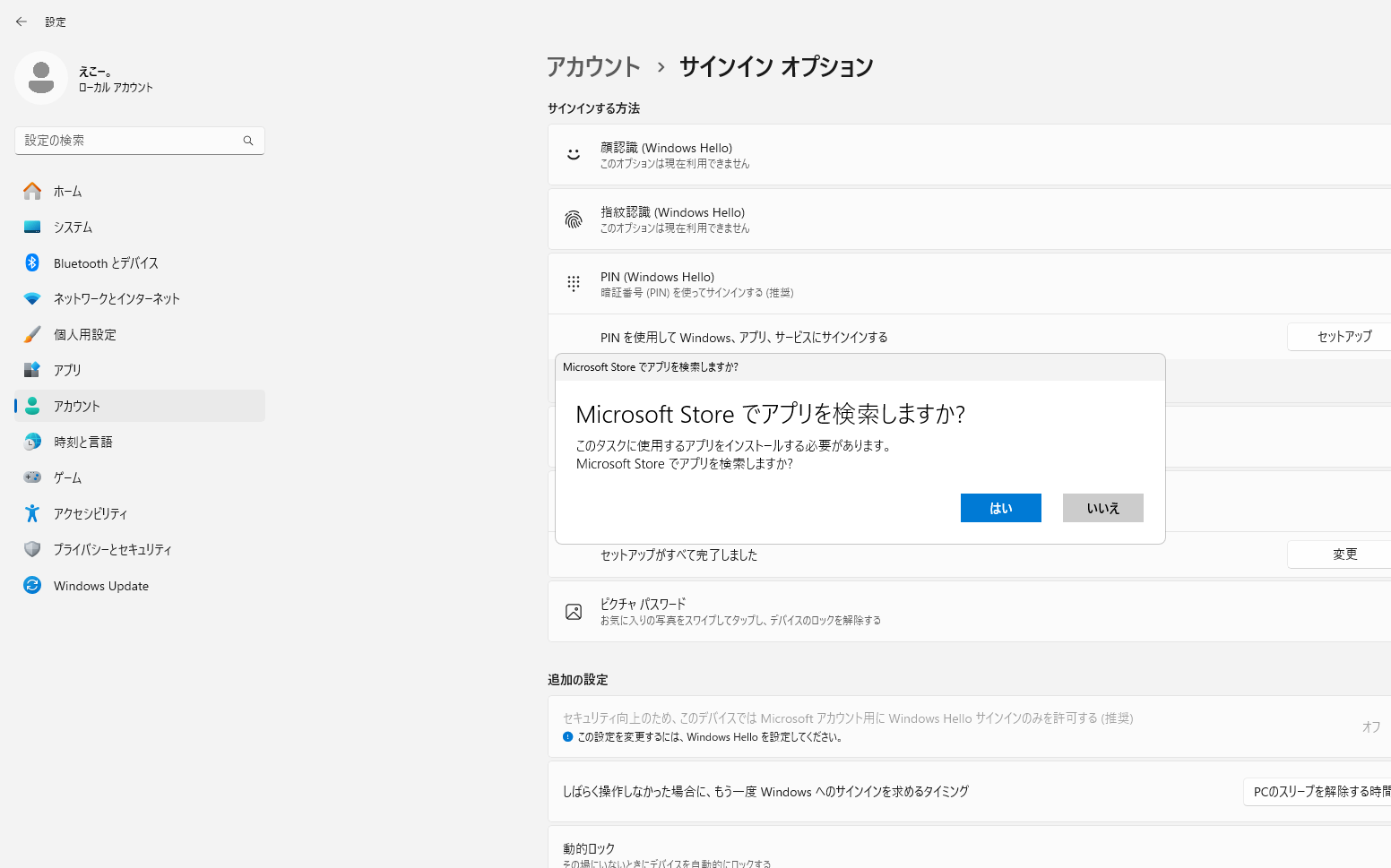1391x868 pixels.
Task: Click アカウント breadcrumb link
Action: (x=593, y=66)
